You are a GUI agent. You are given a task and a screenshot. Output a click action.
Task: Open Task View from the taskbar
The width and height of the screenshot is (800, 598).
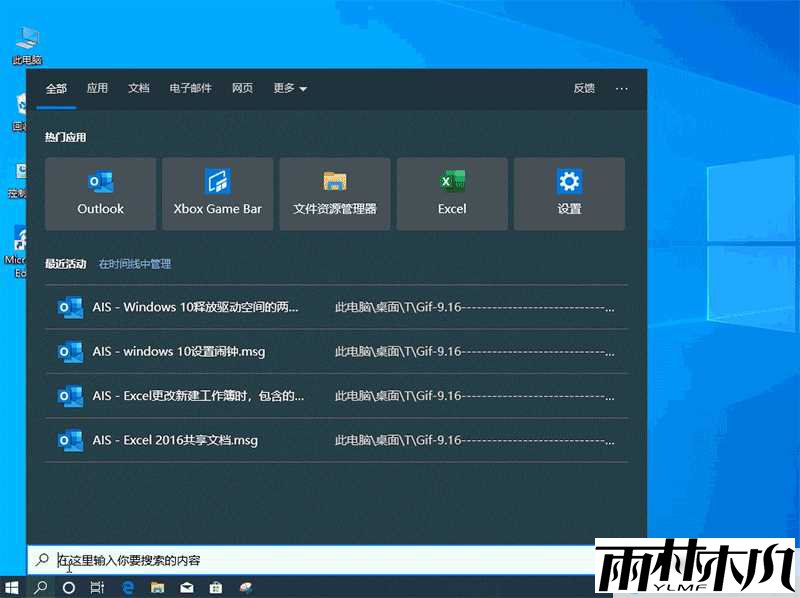pos(96,587)
